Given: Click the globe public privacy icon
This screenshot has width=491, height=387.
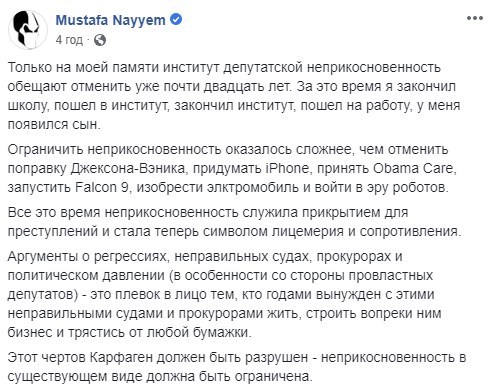Looking at the screenshot, I should [x=100, y=40].
